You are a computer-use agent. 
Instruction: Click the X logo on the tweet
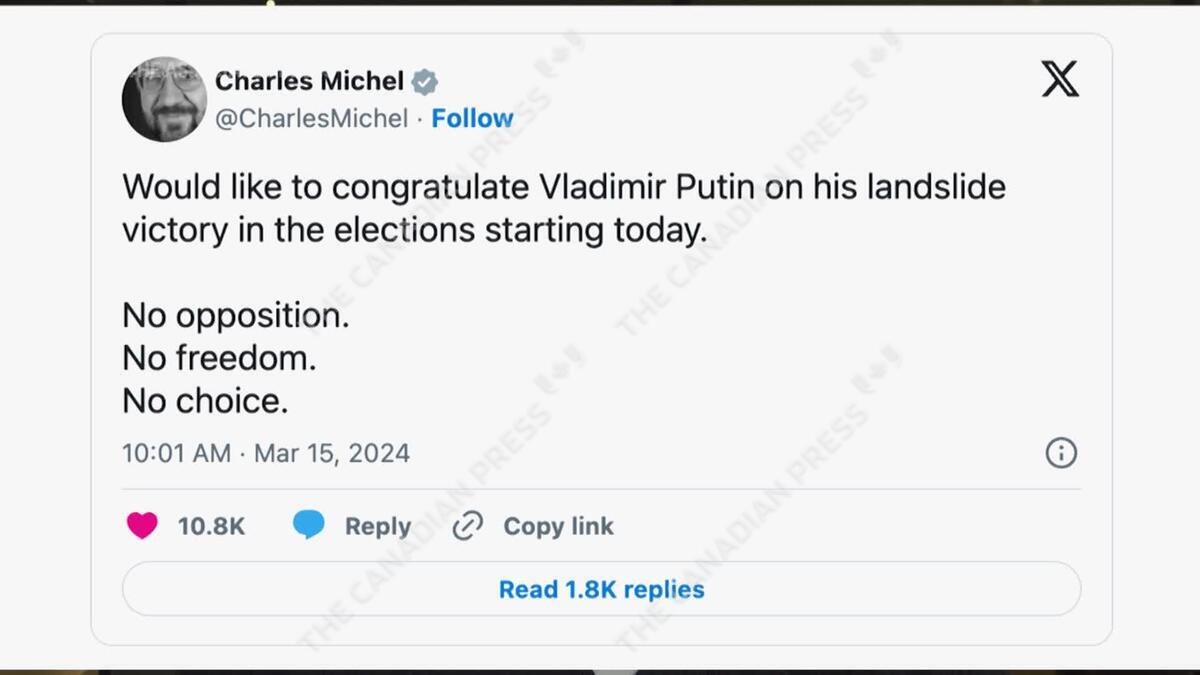pos(1060,78)
